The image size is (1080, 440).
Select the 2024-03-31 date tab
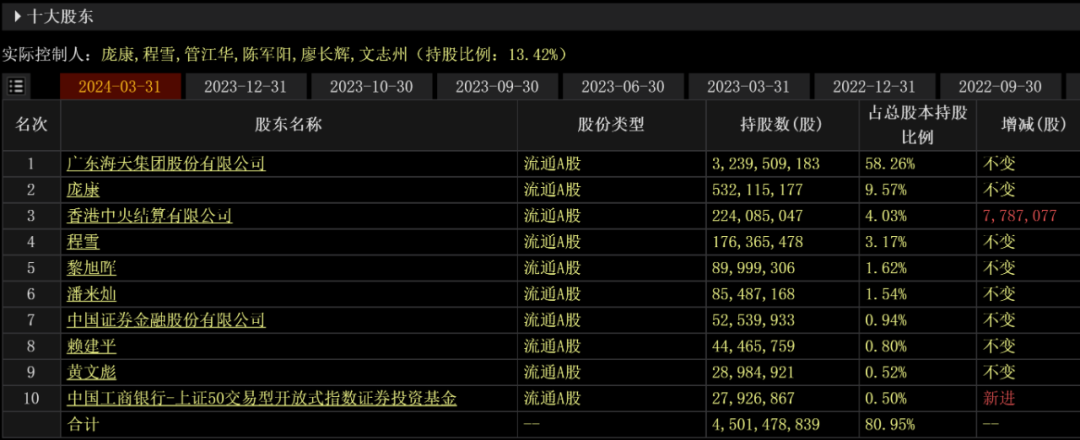pyautogui.click(x=121, y=87)
